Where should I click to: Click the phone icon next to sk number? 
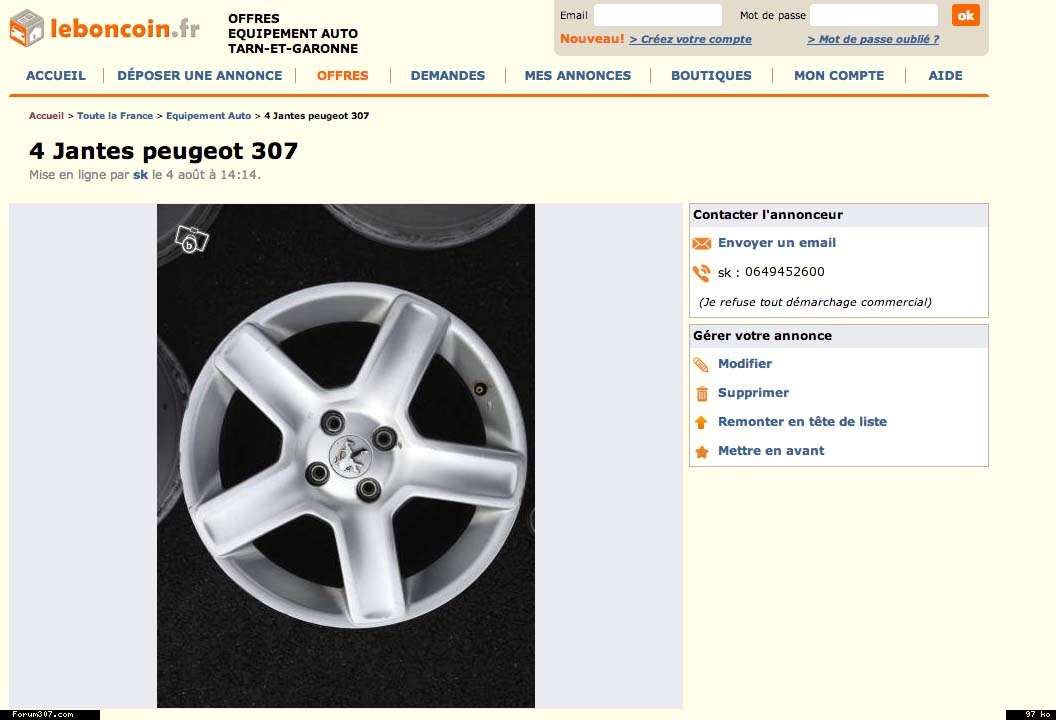coord(701,273)
